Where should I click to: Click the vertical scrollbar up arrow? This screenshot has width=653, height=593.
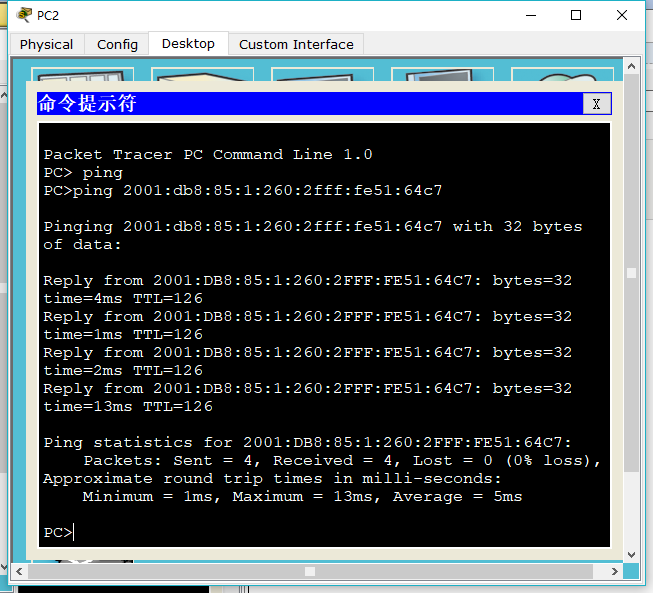631,66
